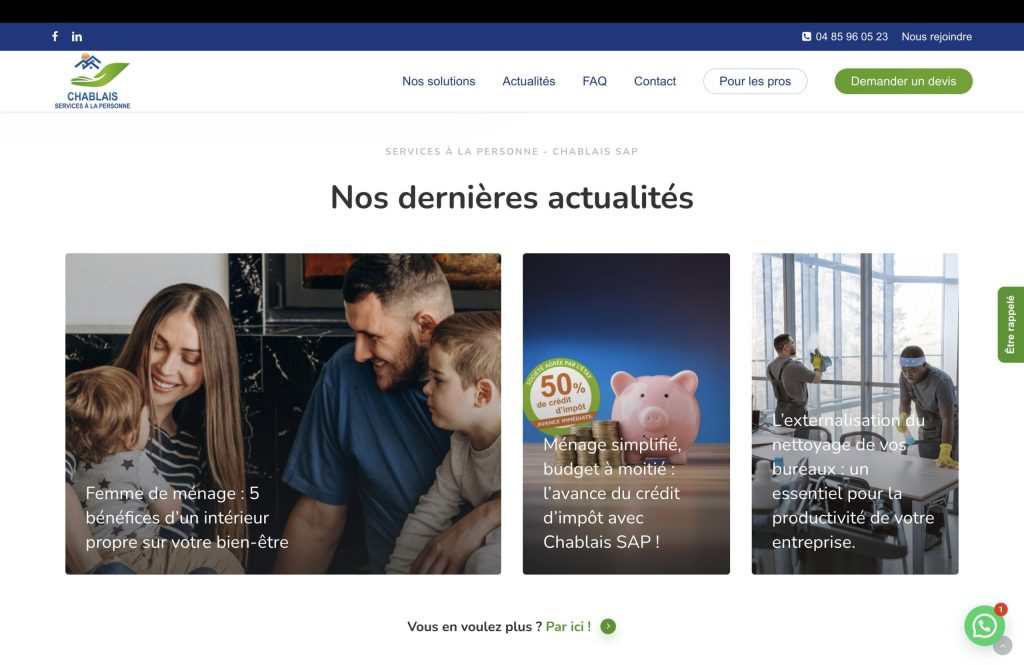Open the Facebook icon link

pos(55,37)
